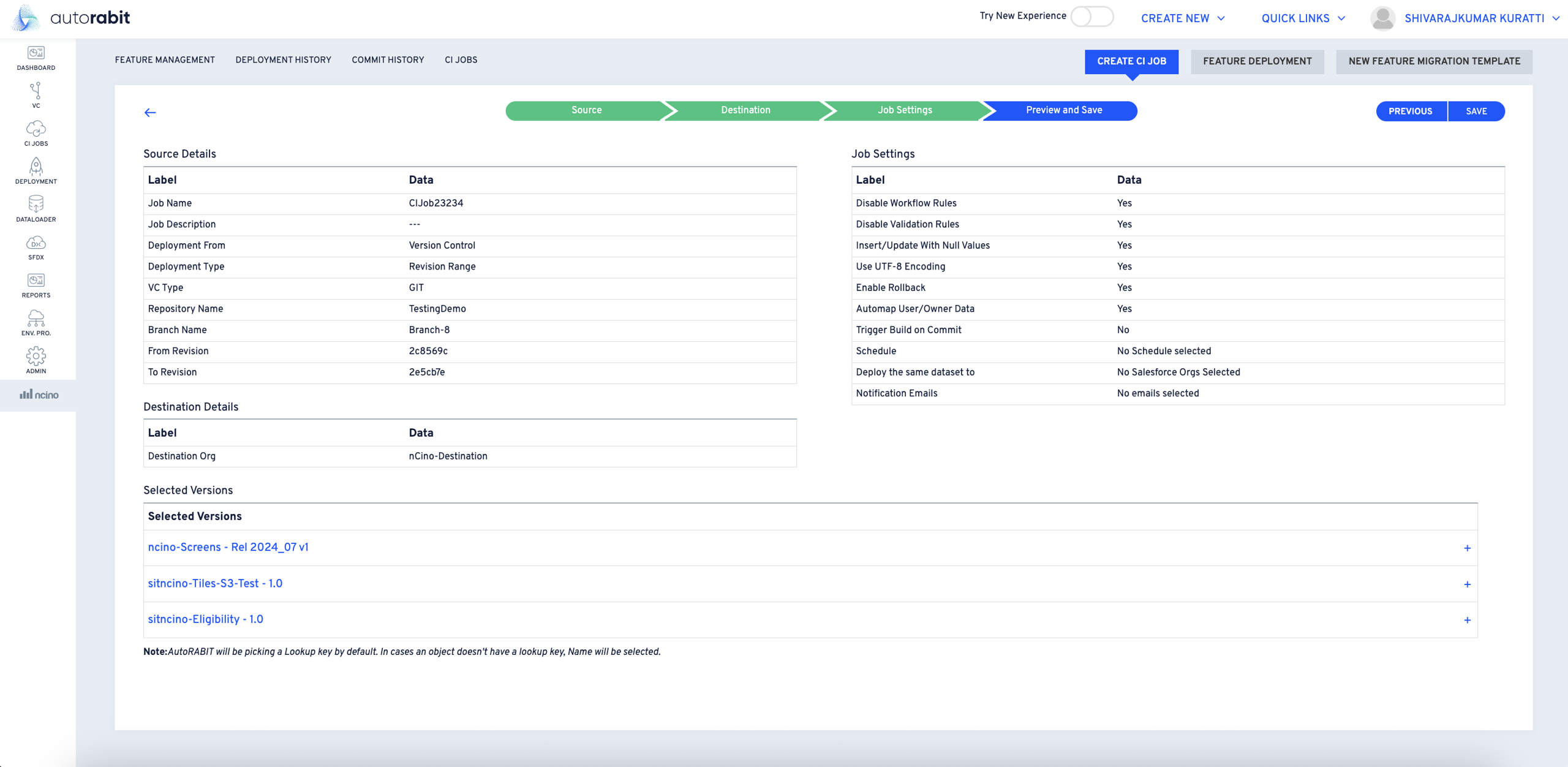Open the sitncino-Tiles-S3-Test - 1.0 link
This screenshot has width=1568, height=767.
(x=215, y=584)
